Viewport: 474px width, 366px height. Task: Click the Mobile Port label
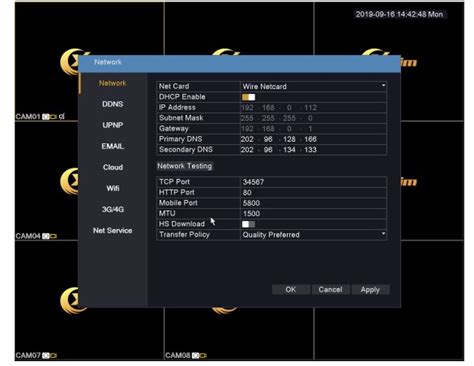pyautogui.click(x=178, y=203)
